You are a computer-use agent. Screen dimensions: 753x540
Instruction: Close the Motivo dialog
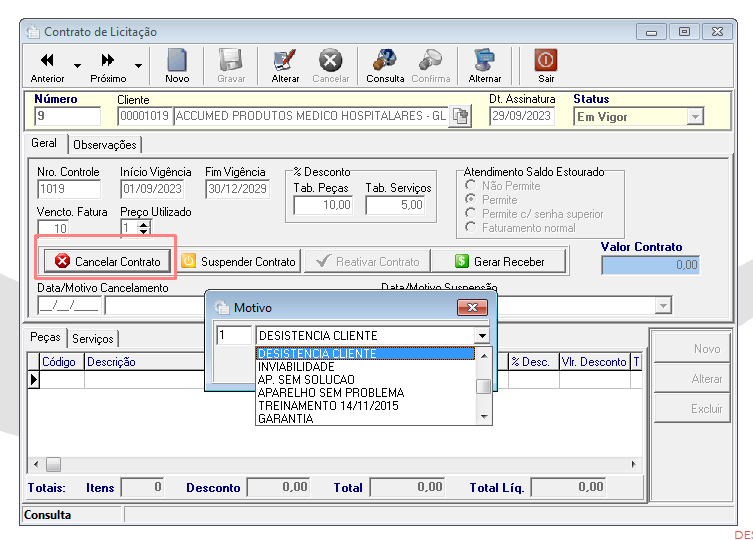[x=472, y=307]
